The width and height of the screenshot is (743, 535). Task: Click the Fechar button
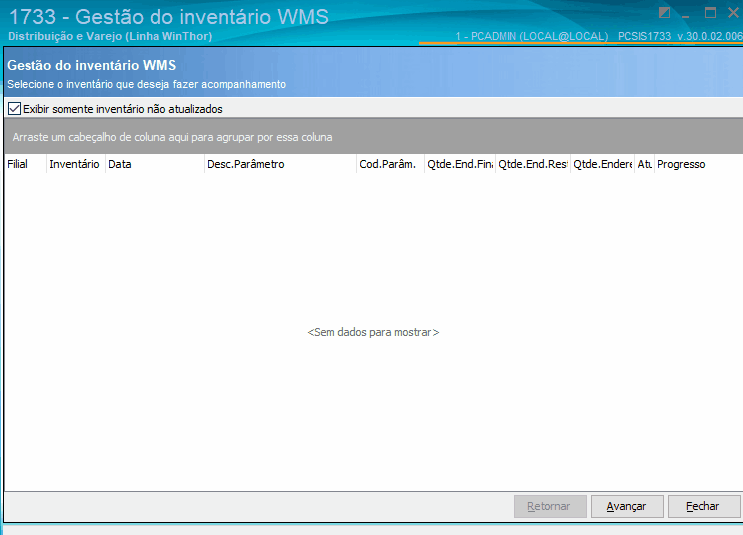(703, 506)
